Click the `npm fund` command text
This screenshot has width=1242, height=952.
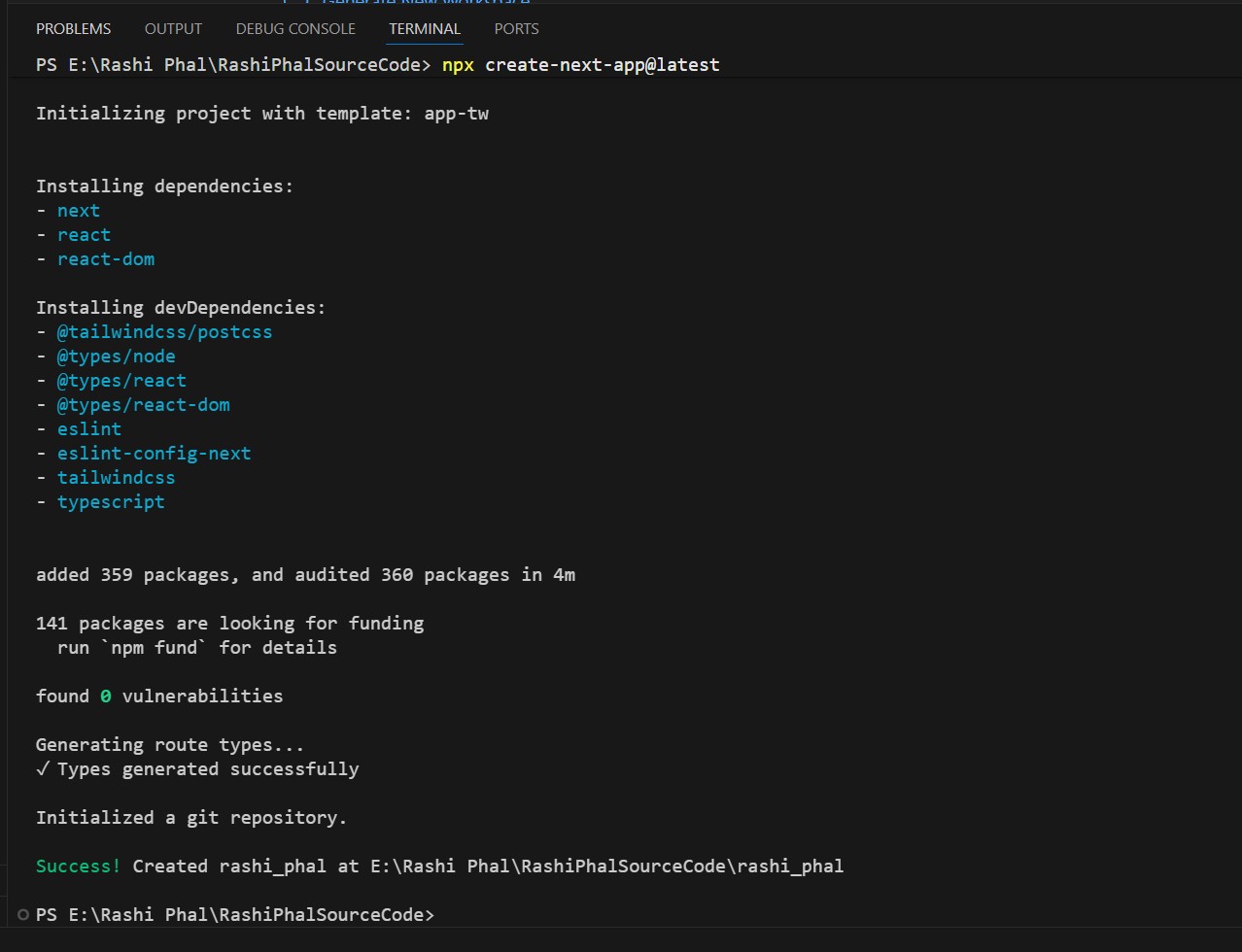coord(155,647)
